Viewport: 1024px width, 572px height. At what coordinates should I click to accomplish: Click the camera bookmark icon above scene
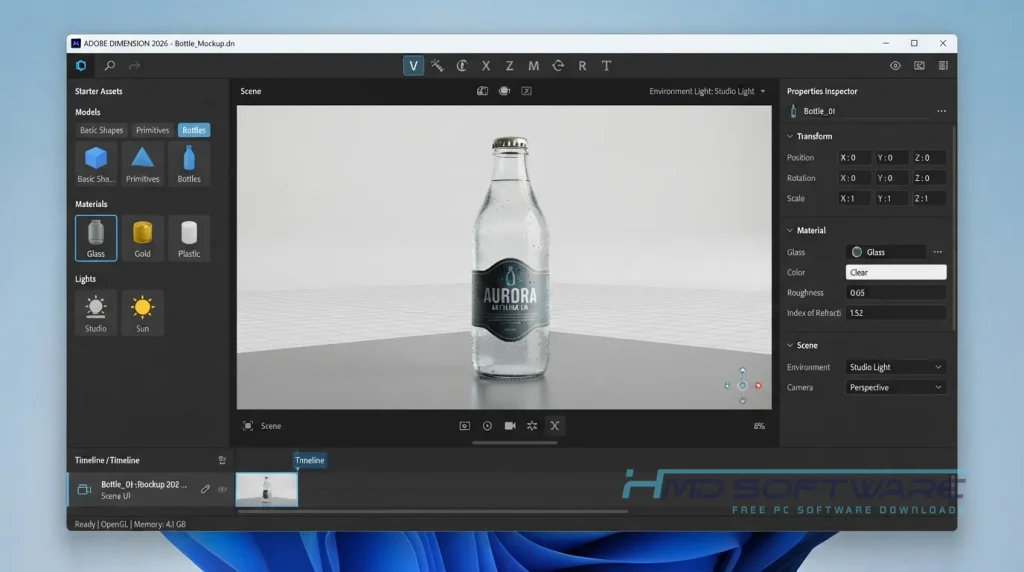pyautogui.click(x=482, y=91)
